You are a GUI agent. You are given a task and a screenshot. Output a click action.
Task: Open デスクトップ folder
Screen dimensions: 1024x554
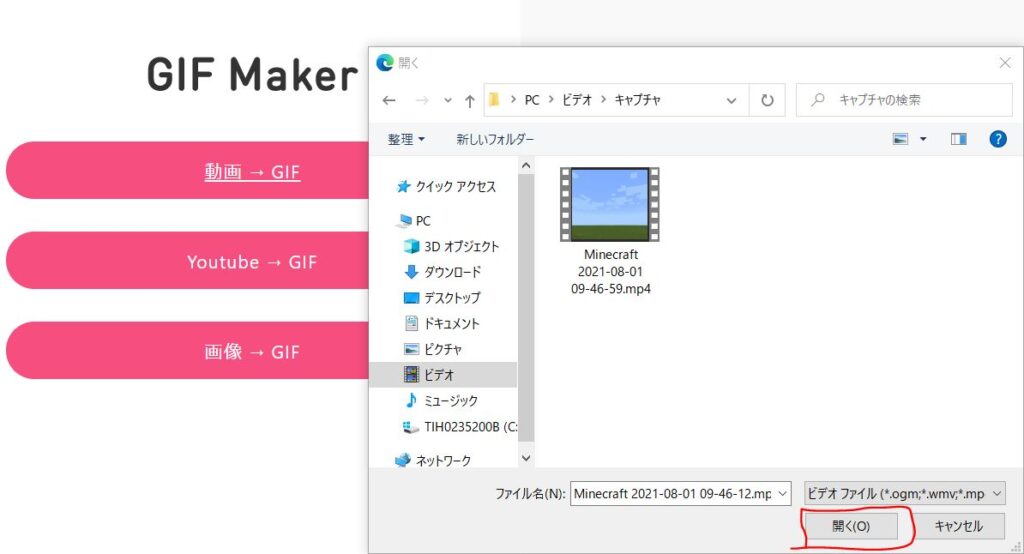click(452, 298)
